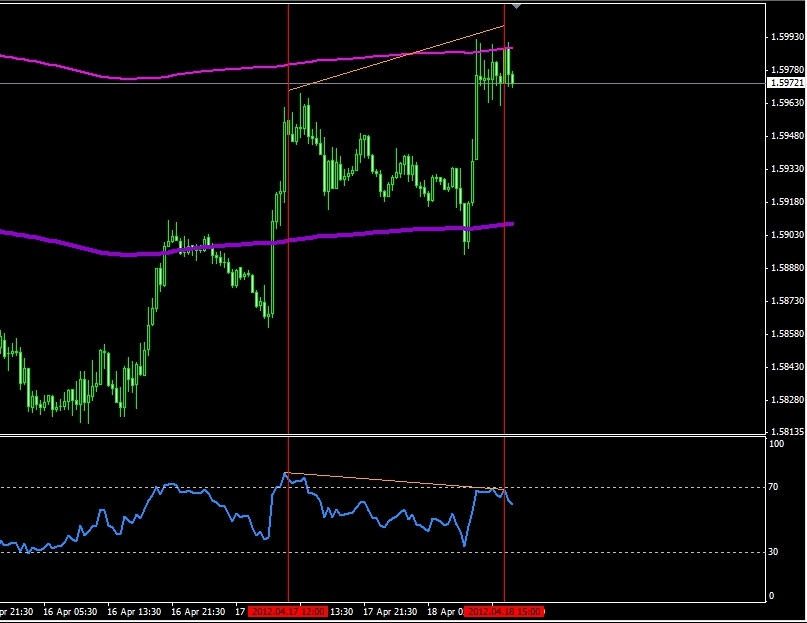Click the 1.58135 price level on the scale
This screenshot has height=623, width=807.
point(780,430)
